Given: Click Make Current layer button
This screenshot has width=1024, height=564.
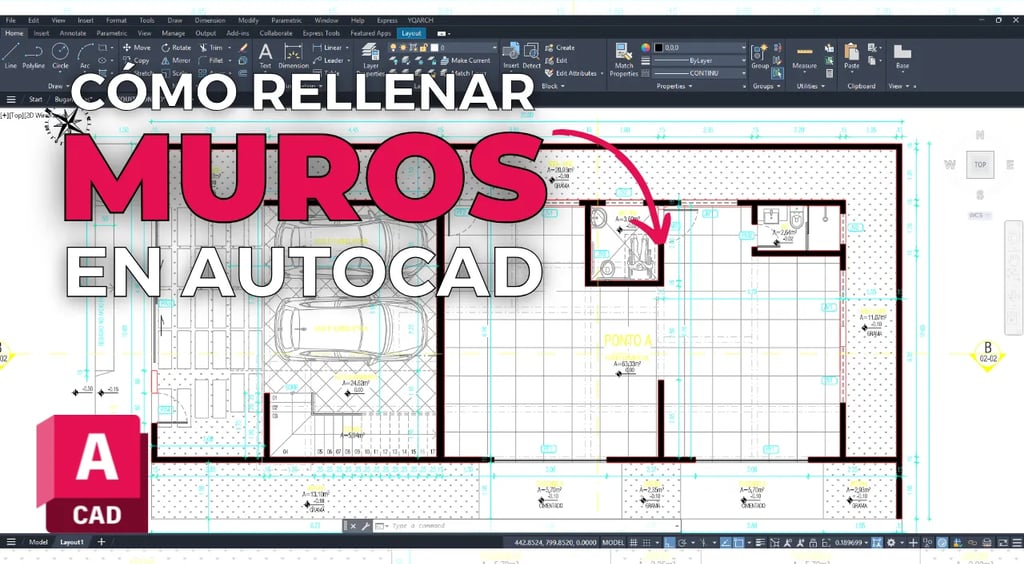Looking at the screenshot, I should coord(466,60).
